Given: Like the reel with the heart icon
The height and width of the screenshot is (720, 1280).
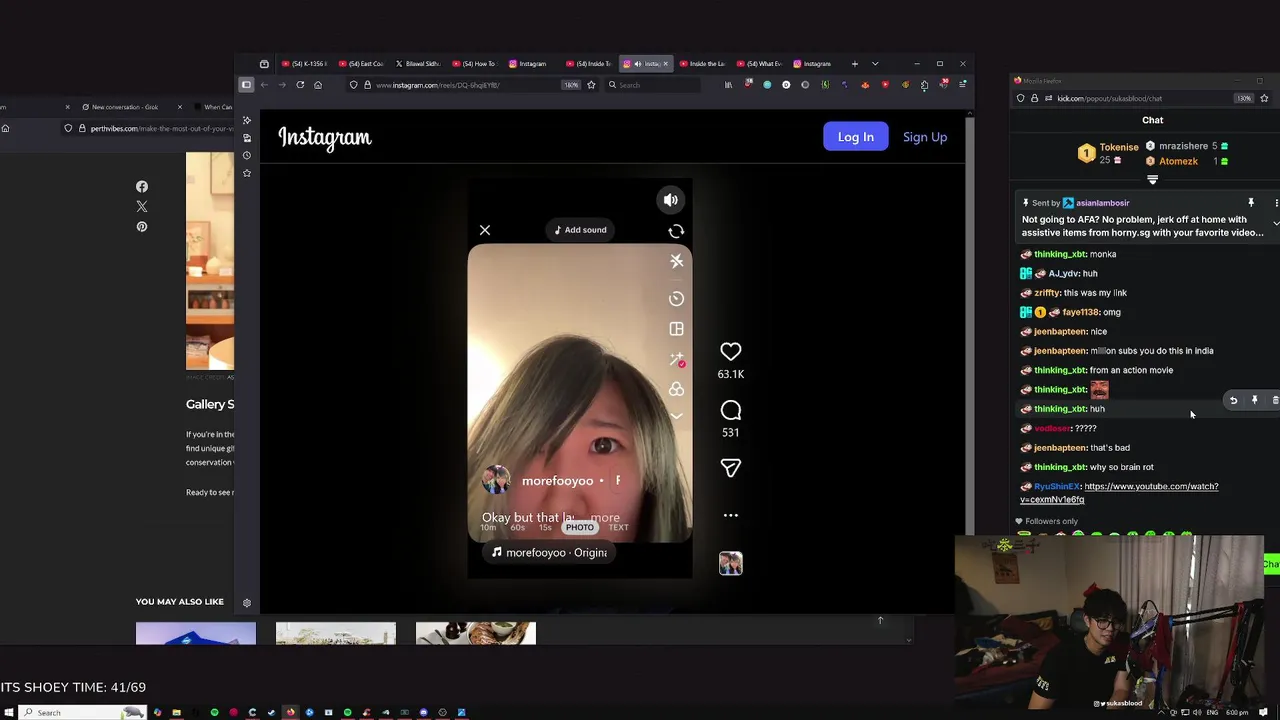Looking at the screenshot, I should [x=731, y=351].
